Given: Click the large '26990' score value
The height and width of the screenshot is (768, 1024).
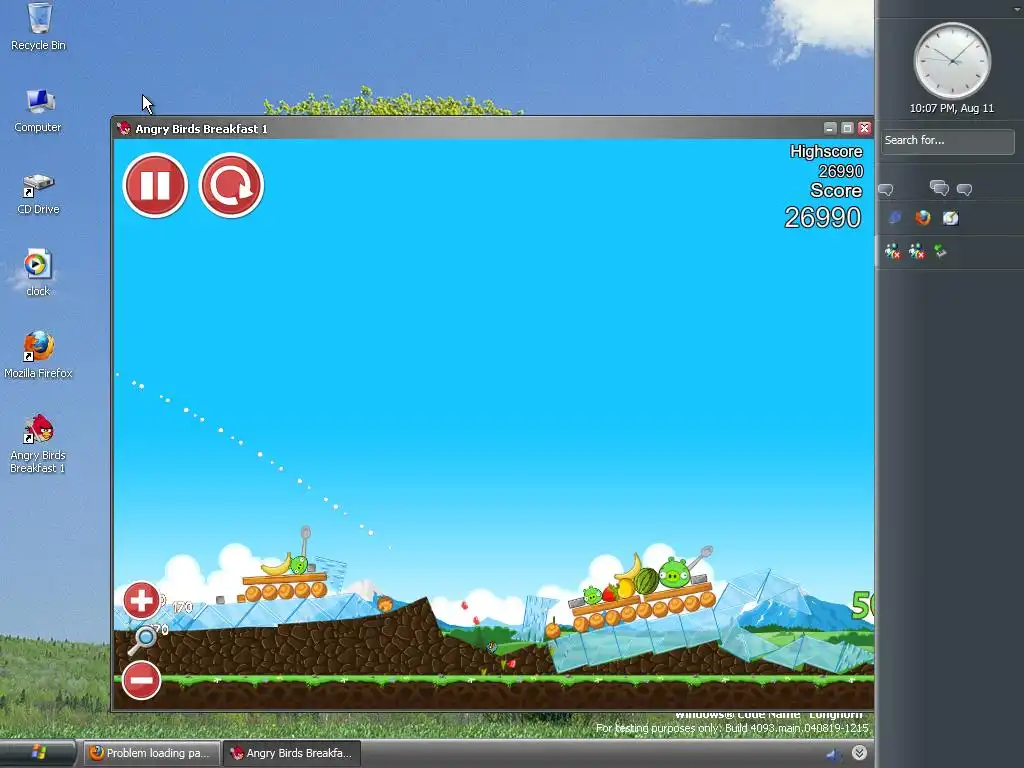Looking at the screenshot, I should click(823, 217).
